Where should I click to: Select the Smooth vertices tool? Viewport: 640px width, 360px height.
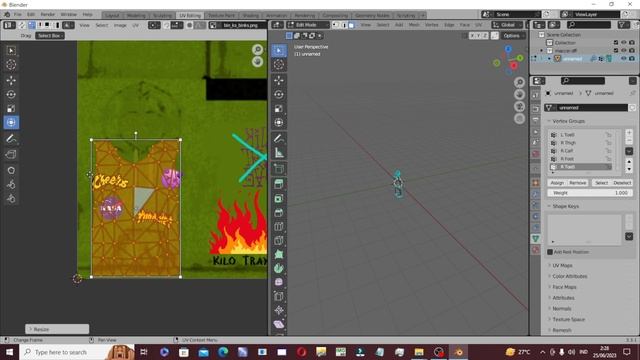(x=279, y=282)
